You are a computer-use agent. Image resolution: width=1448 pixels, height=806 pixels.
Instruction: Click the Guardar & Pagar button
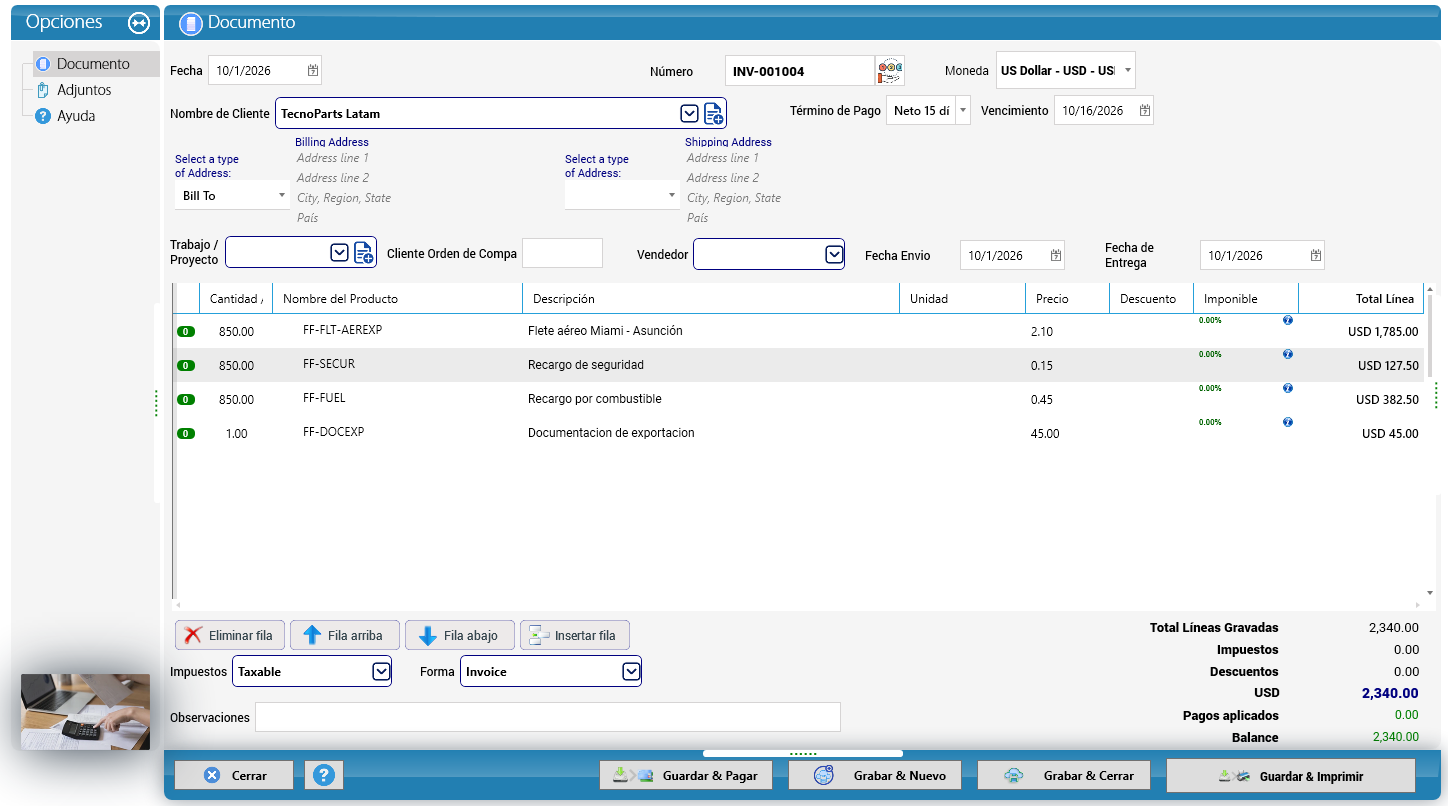coord(688,775)
